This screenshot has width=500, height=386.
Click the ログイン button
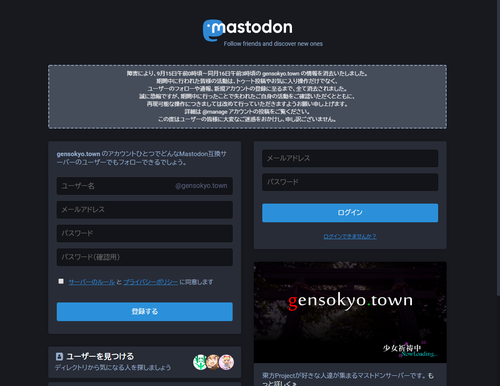350,213
